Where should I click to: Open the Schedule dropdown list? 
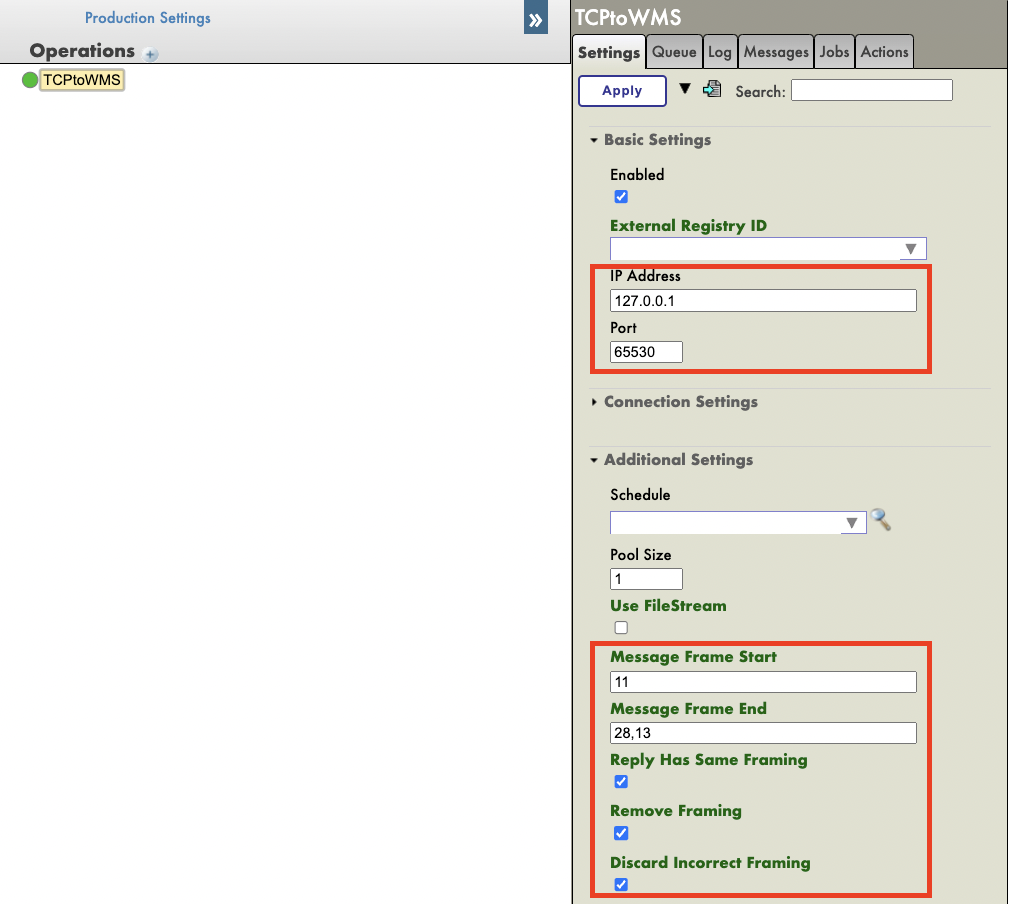pyautogui.click(x=851, y=523)
